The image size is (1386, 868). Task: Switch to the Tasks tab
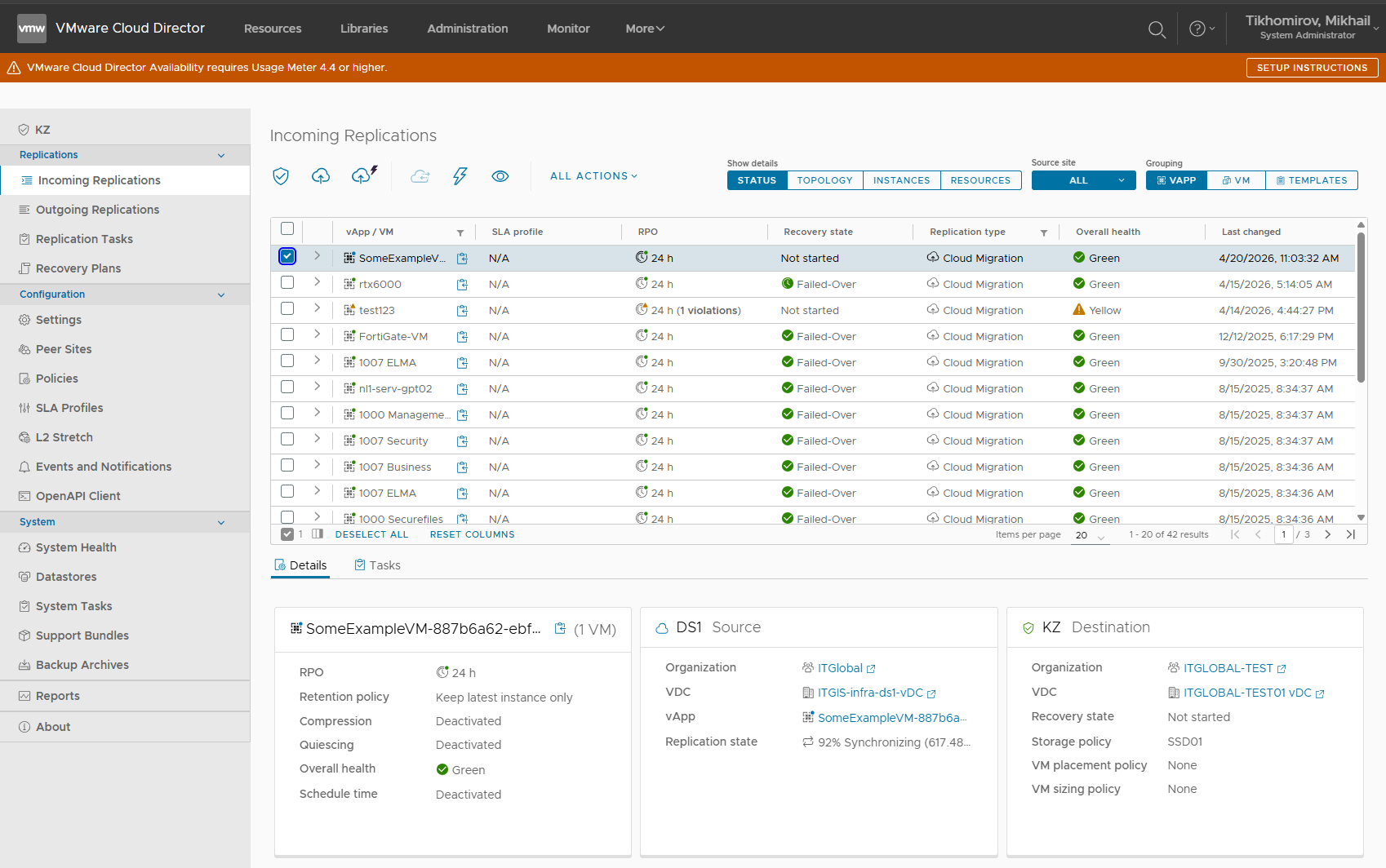point(377,565)
